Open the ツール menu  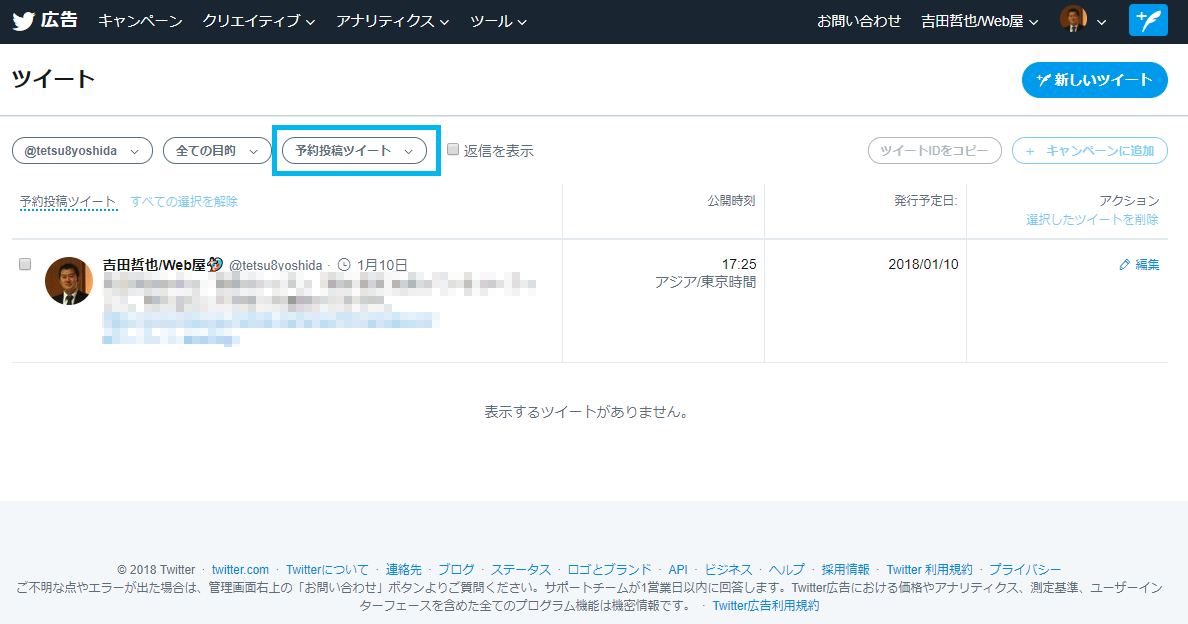coord(498,21)
